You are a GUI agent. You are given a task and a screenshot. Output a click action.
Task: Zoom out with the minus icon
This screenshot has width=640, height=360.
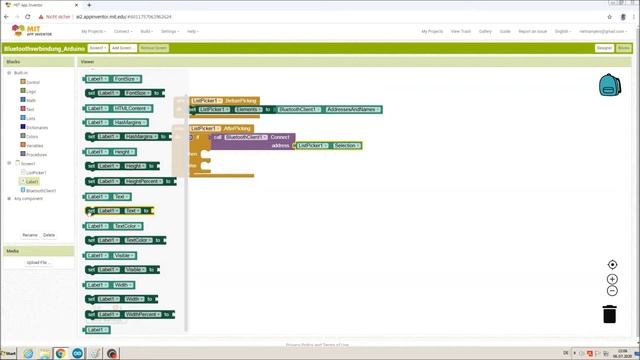(x=612, y=291)
